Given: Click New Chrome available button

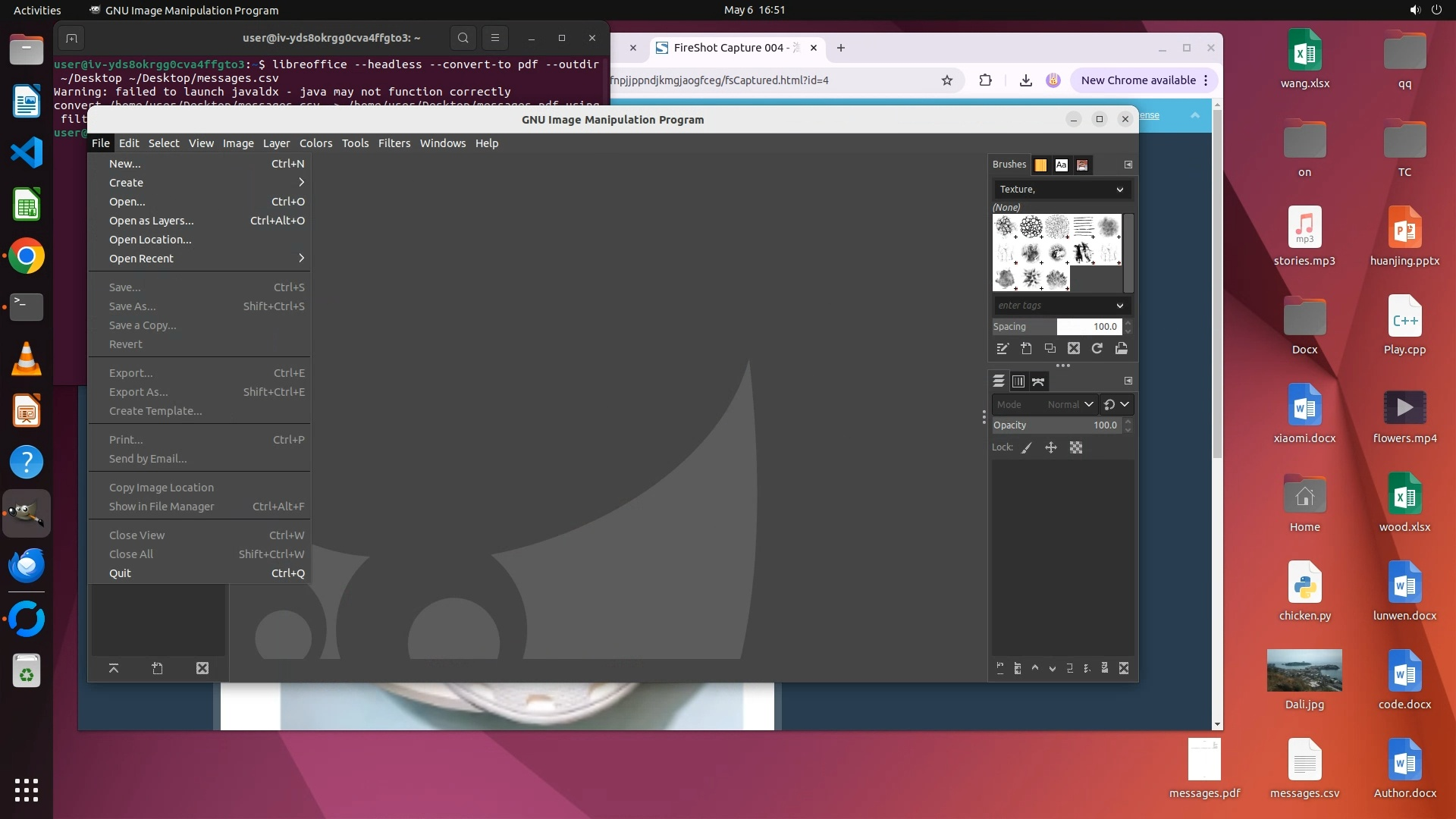Looking at the screenshot, I should [x=1138, y=80].
